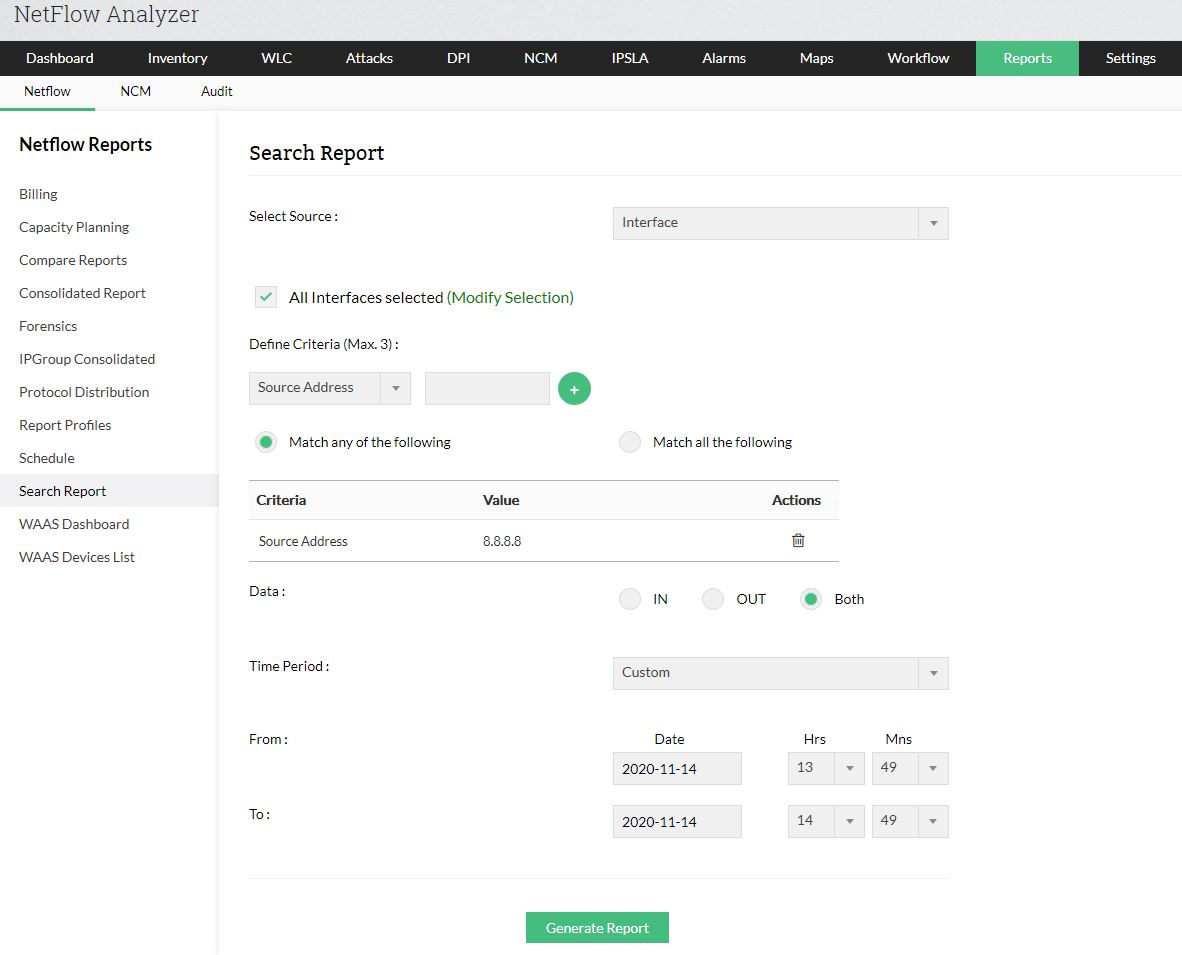Select the Reports tab
Viewport: 1182px width, 955px height.
click(x=1027, y=58)
